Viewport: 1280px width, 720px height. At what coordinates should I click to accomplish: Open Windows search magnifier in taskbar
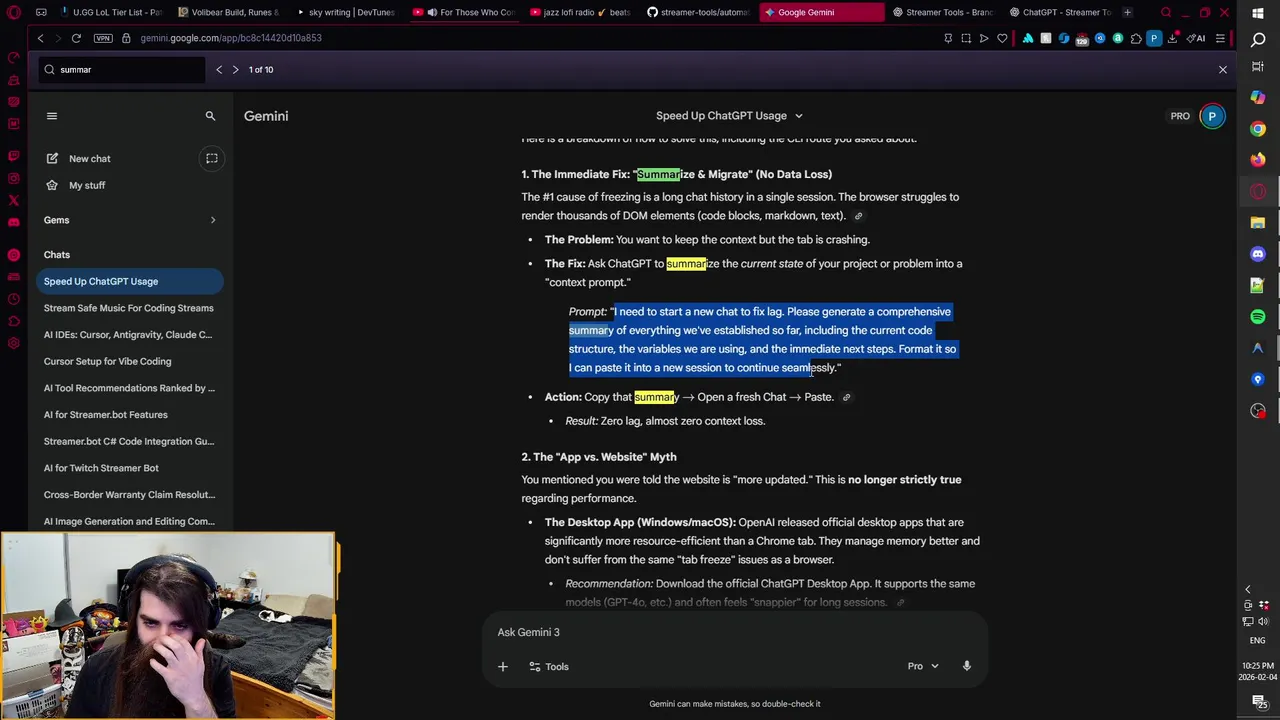click(x=1258, y=40)
